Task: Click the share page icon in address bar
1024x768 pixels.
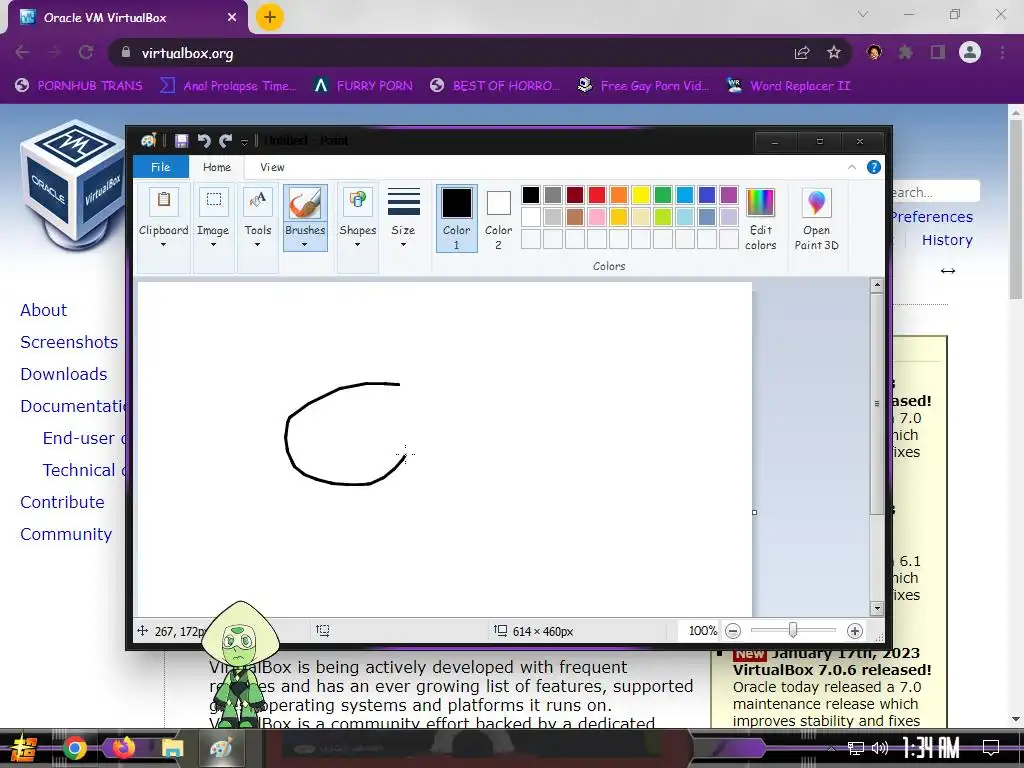Action: pos(802,53)
